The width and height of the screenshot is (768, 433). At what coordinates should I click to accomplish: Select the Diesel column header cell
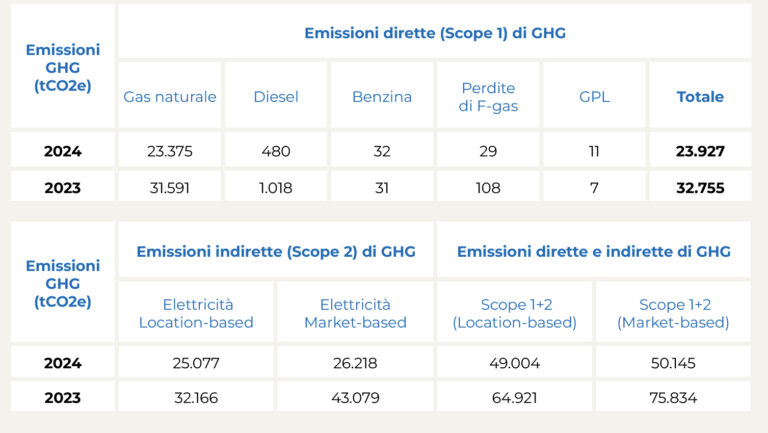[x=276, y=97]
